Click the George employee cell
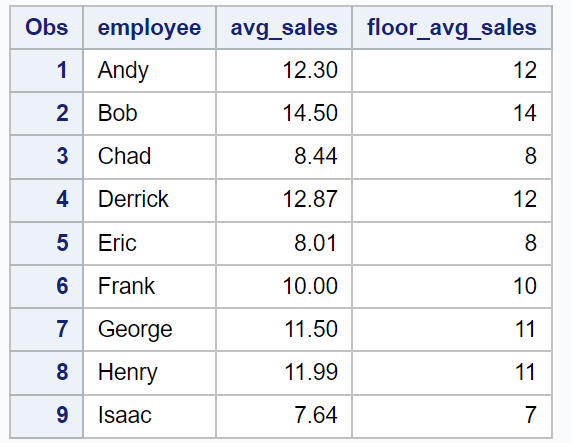571x443 pixels. pos(149,329)
